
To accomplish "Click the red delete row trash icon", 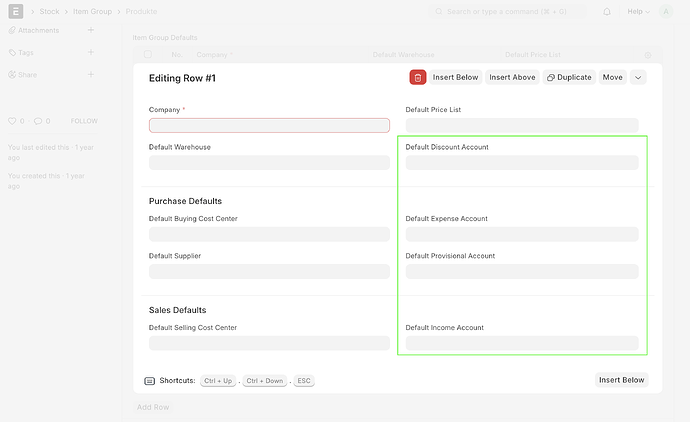I will point(418,77).
